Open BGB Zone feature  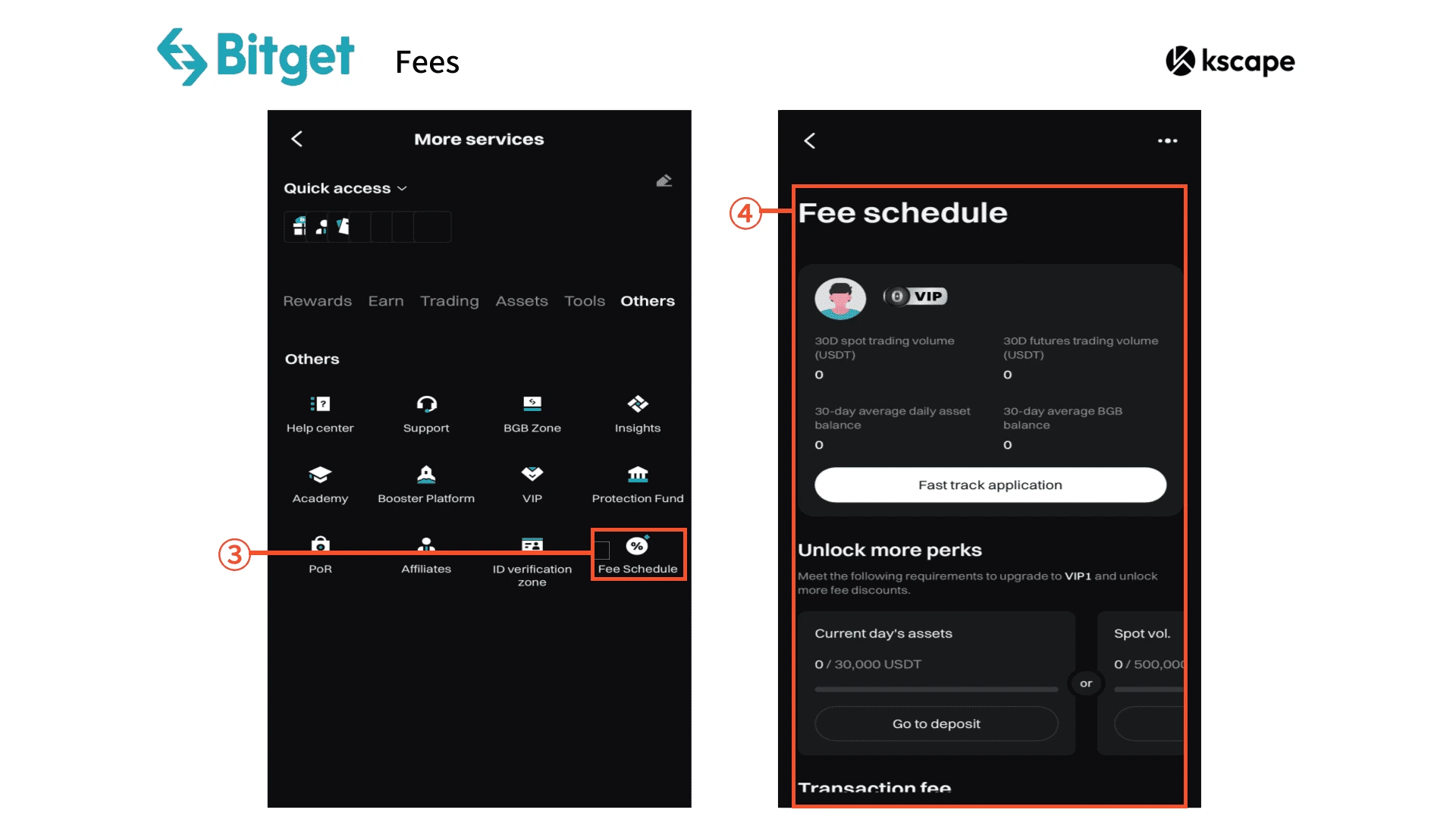(x=532, y=412)
